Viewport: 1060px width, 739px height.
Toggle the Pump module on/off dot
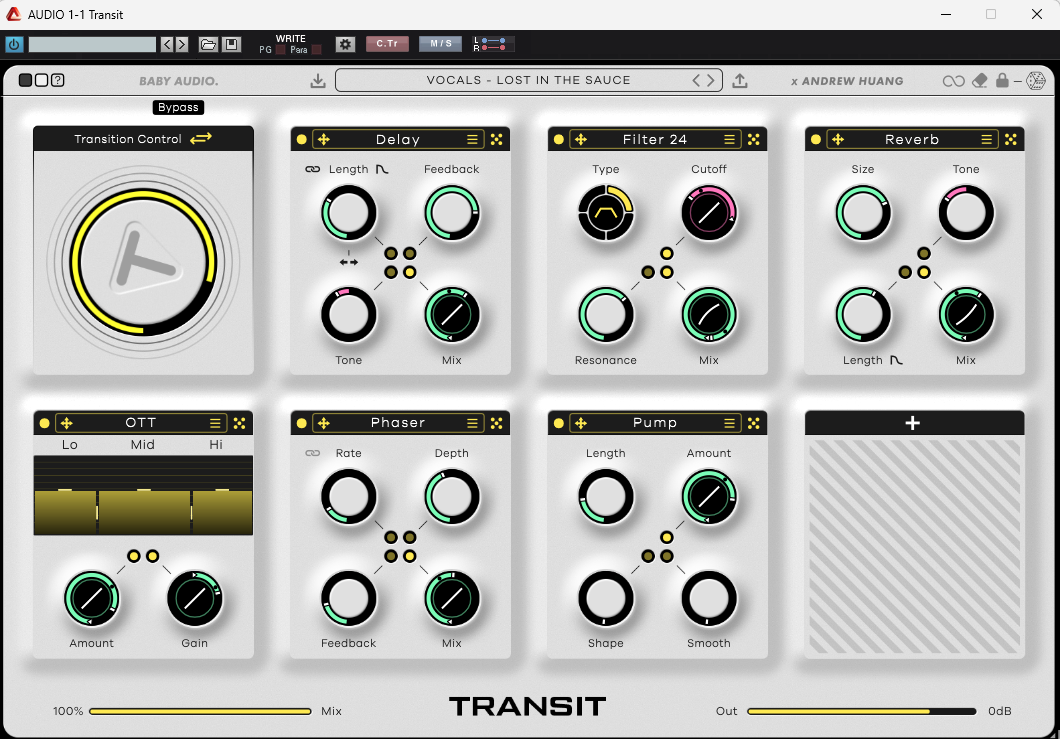[x=558, y=423]
